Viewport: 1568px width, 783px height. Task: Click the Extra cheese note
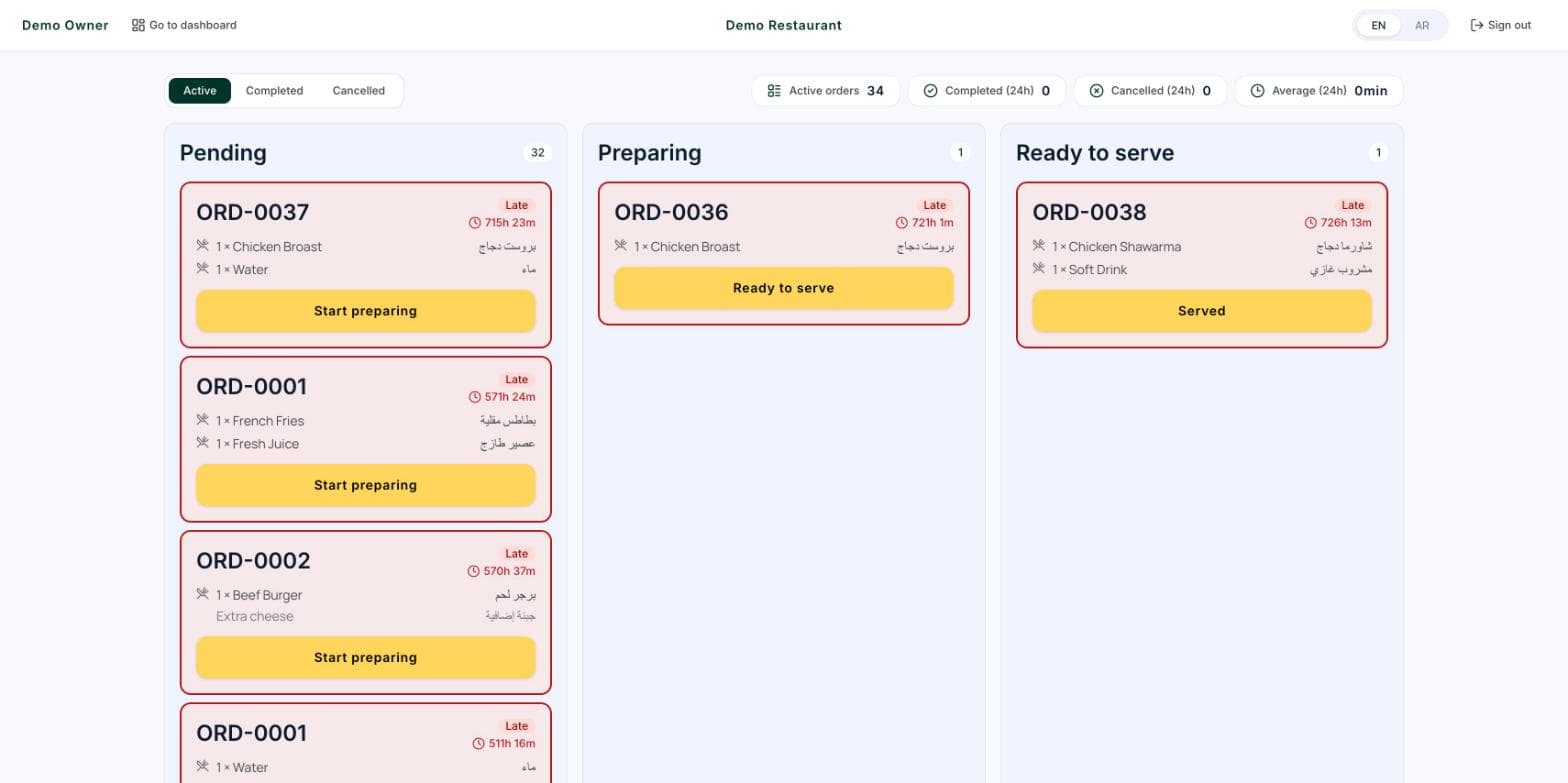point(255,616)
